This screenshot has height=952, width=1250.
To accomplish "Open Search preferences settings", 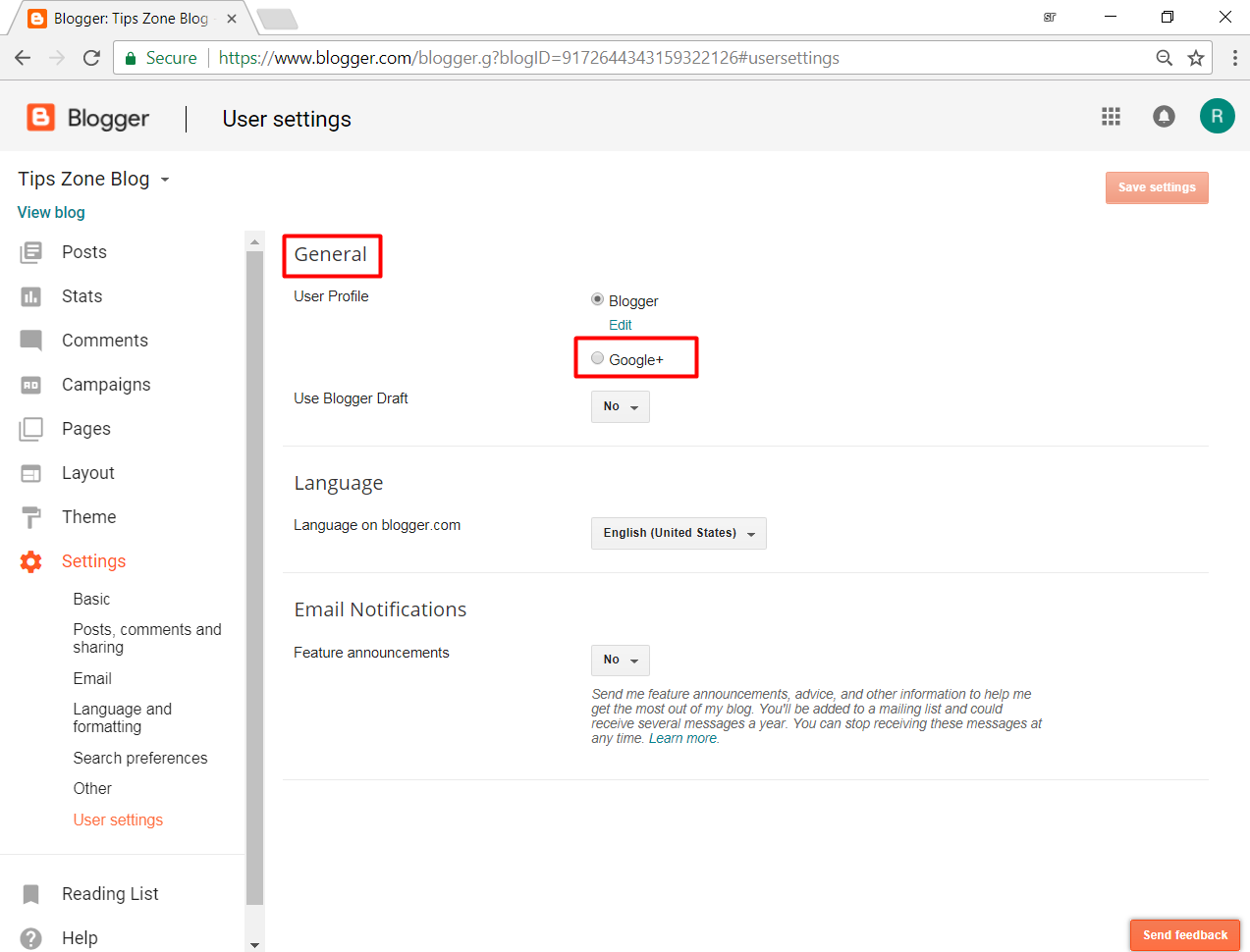I will point(140,758).
